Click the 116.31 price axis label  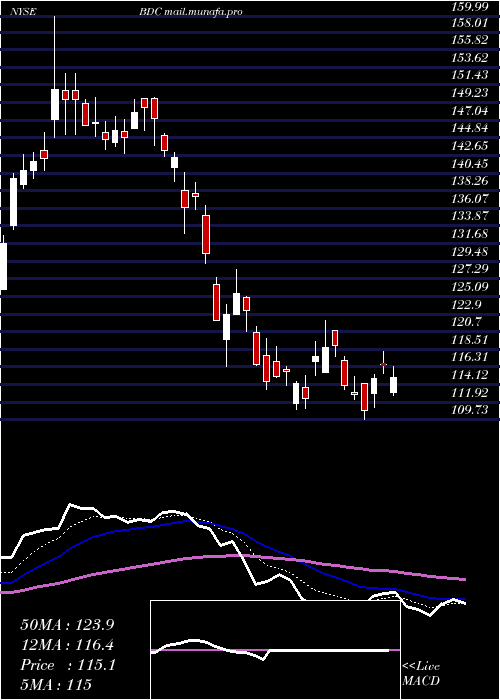coord(468,357)
